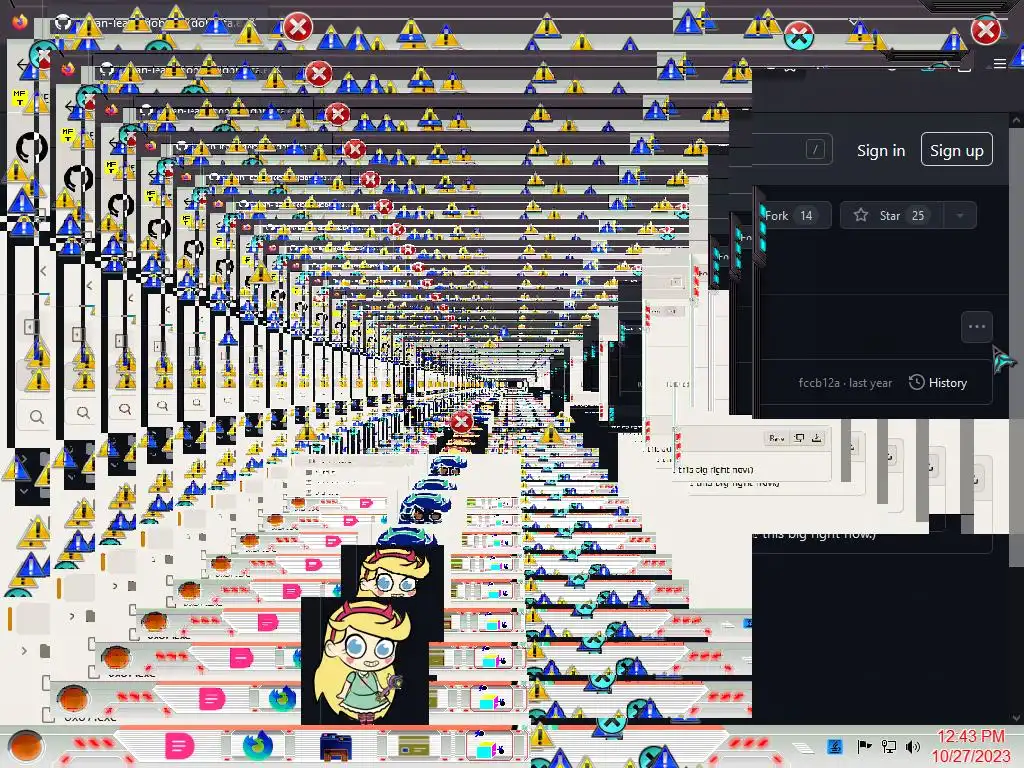Open the commit History link
Viewport: 1024px width, 768px height.
(x=938, y=383)
